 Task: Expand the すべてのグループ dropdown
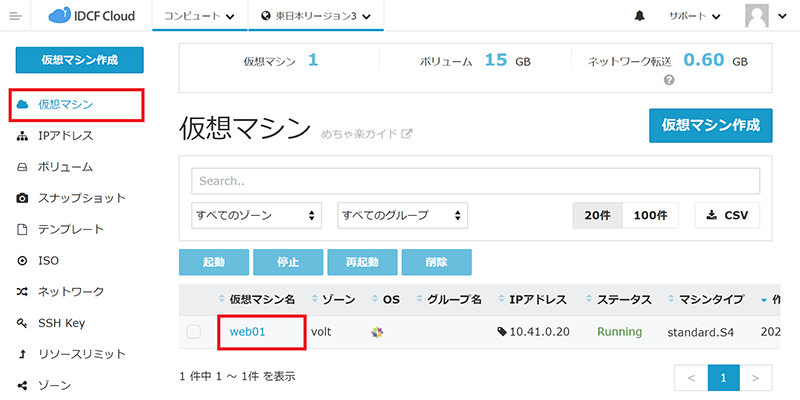(x=403, y=215)
